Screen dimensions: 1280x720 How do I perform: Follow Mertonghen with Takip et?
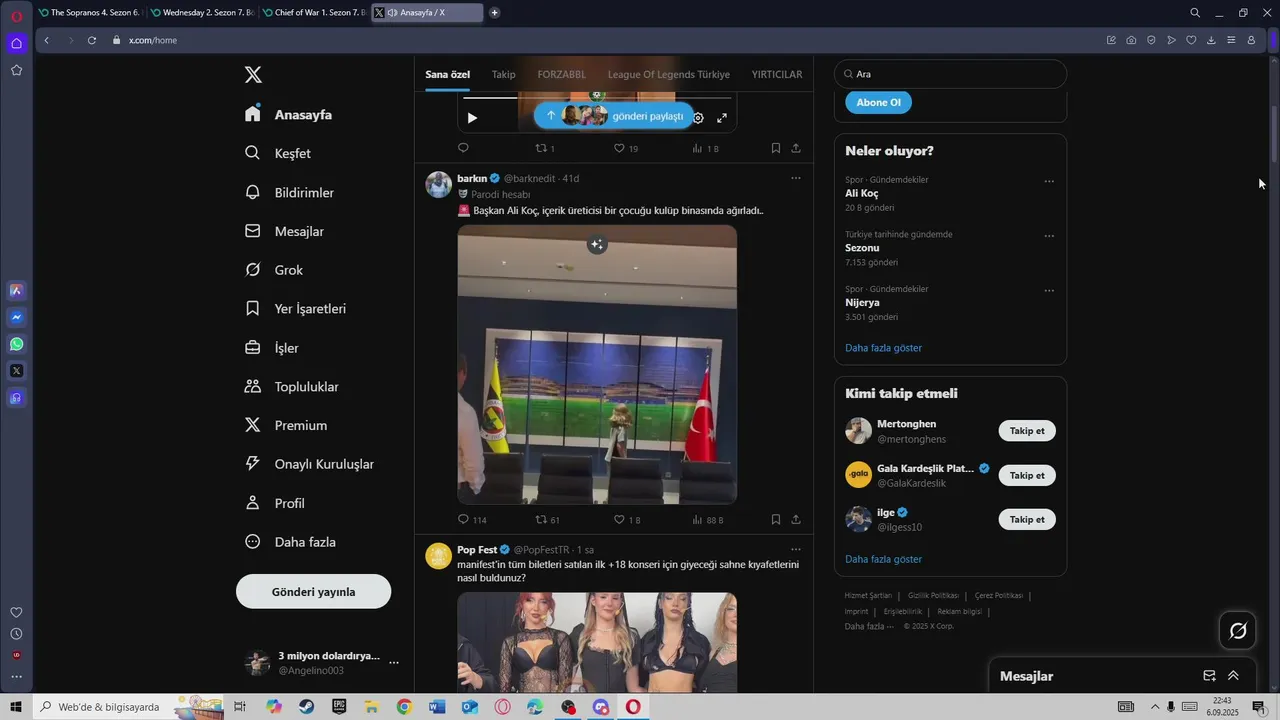(x=1027, y=431)
